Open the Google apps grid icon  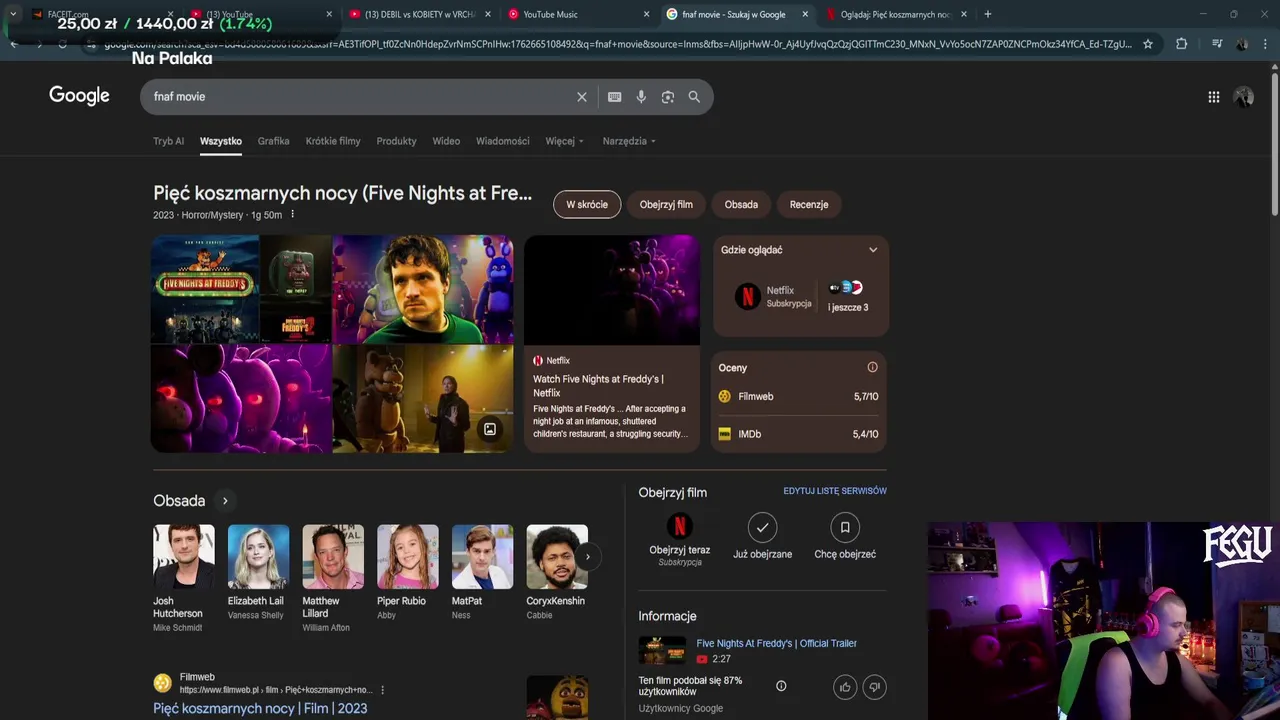(x=1213, y=97)
